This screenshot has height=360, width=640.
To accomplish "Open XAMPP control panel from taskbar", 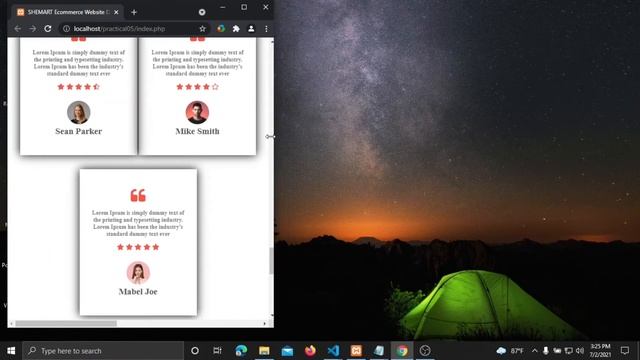I will [356, 351].
